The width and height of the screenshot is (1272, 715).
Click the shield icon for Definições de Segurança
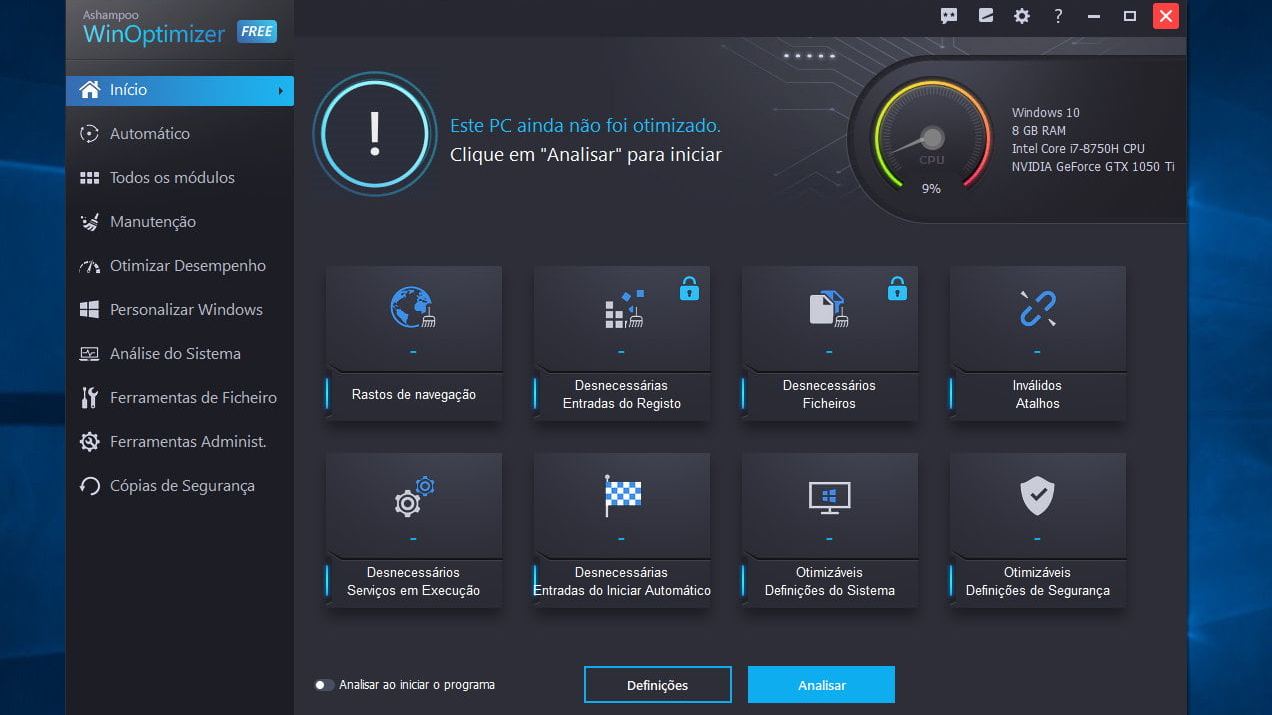click(1037, 495)
